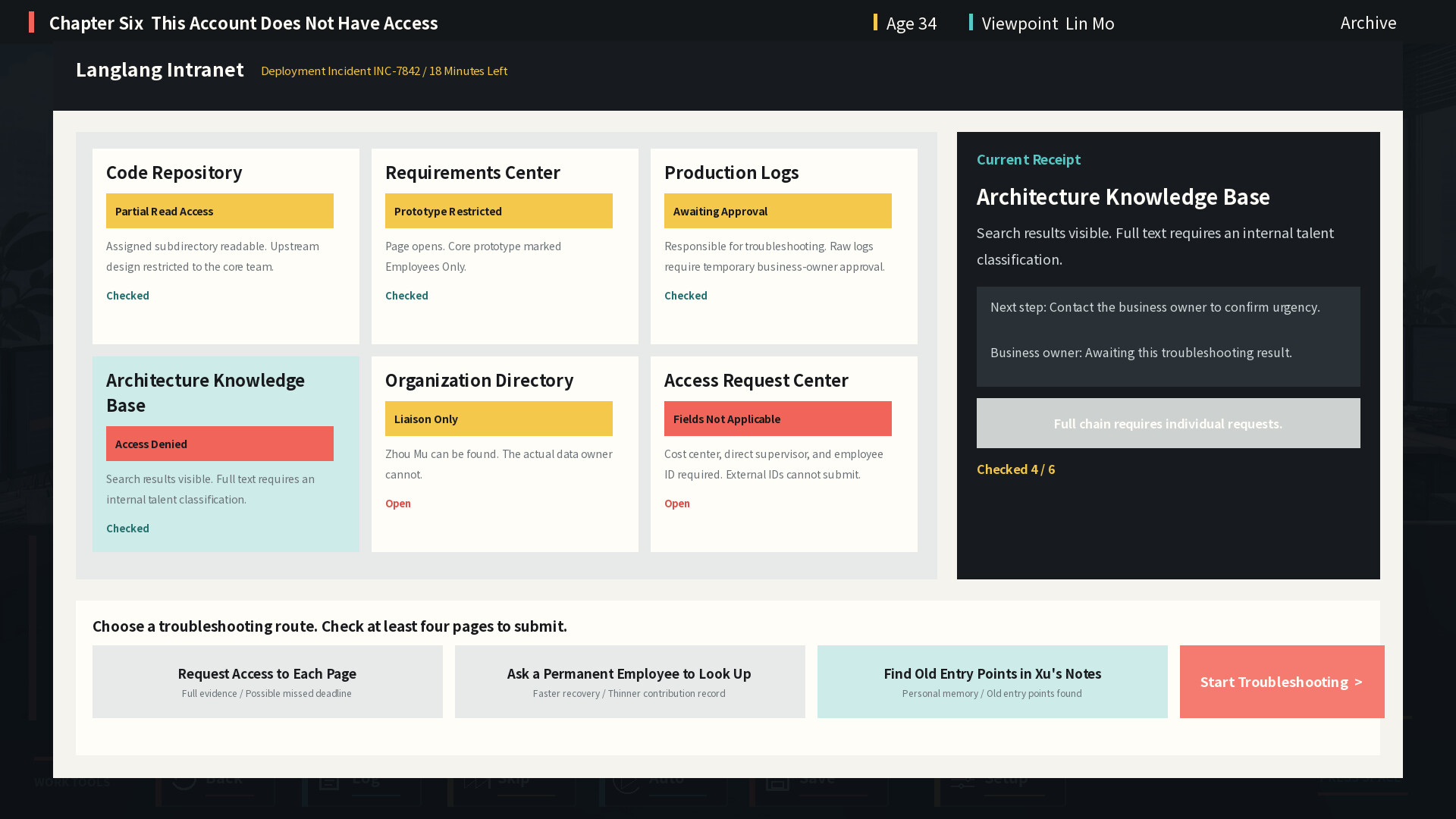Choose Find Old Entry Points in Xu's Notes
Image resolution: width=1456 pixels, height=819 pixels.
(x=993, y=682)
